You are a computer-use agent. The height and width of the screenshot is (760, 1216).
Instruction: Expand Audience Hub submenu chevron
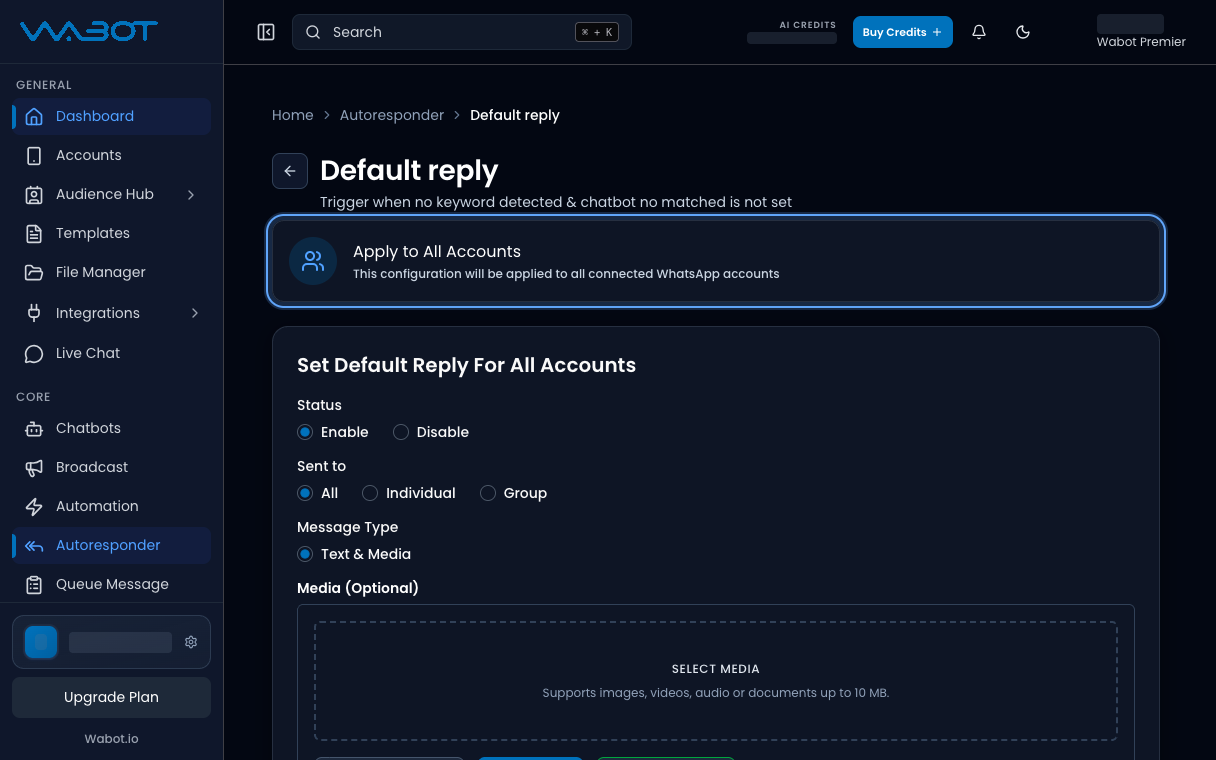coord(191,194)
